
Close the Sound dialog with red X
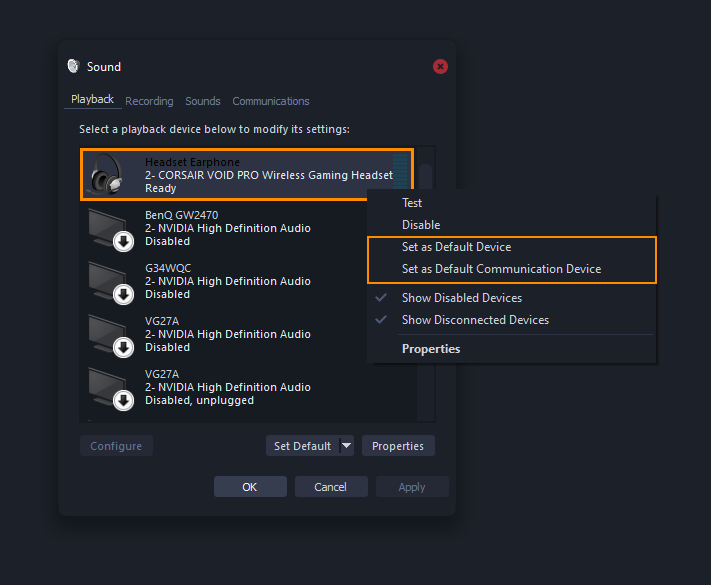pos(440,67)
